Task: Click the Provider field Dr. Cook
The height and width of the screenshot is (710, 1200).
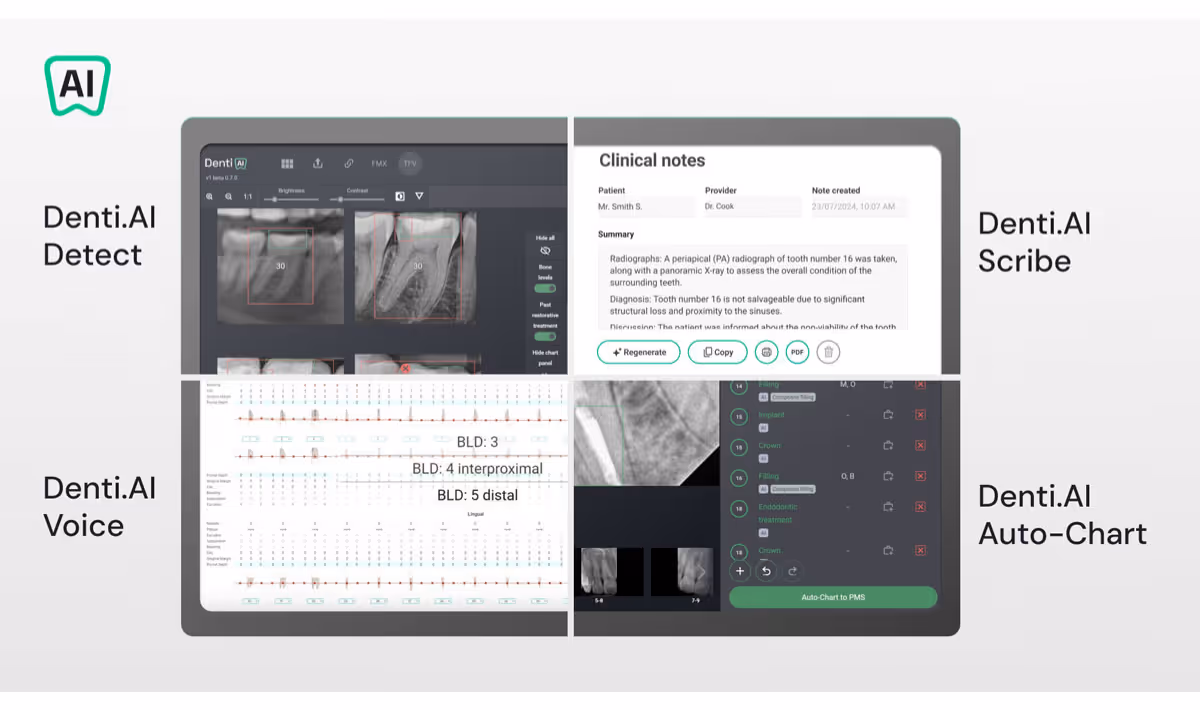Action: (x=753, y=207)
